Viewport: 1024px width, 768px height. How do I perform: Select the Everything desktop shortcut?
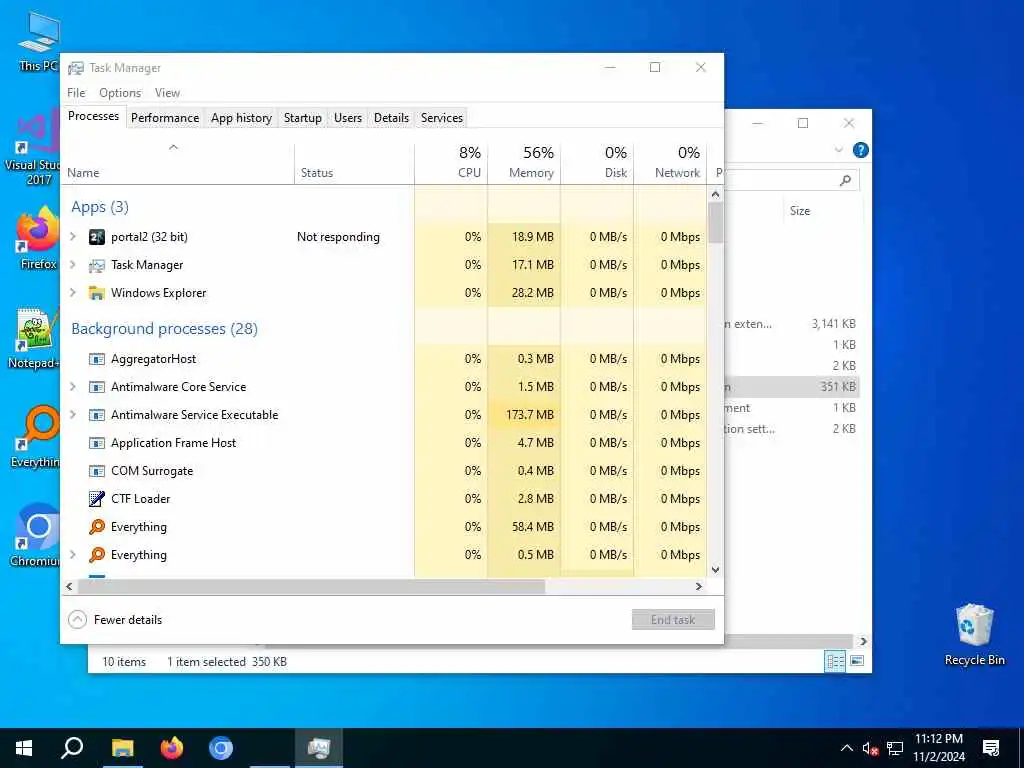35,436
